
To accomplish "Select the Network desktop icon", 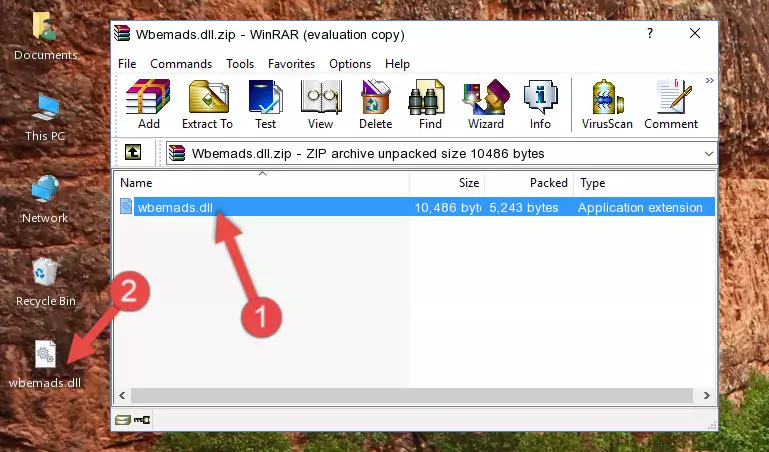I will pyautogui.click(x=45, y=200).
